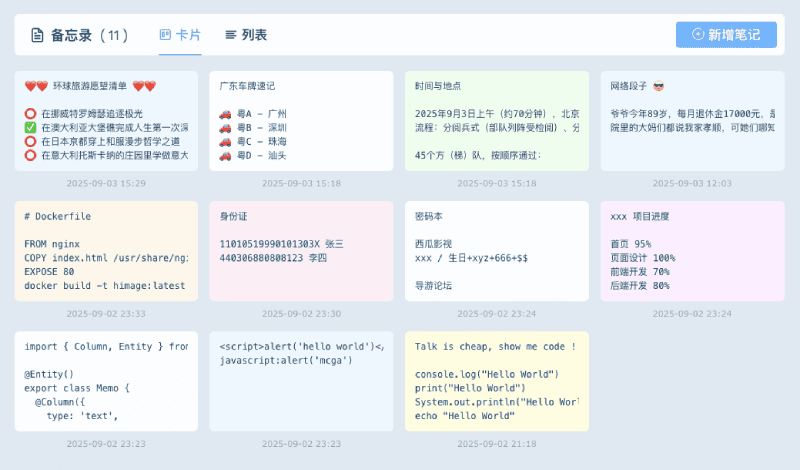Click the car emoji beside 粤D 汕头

(x=225, y=155)
